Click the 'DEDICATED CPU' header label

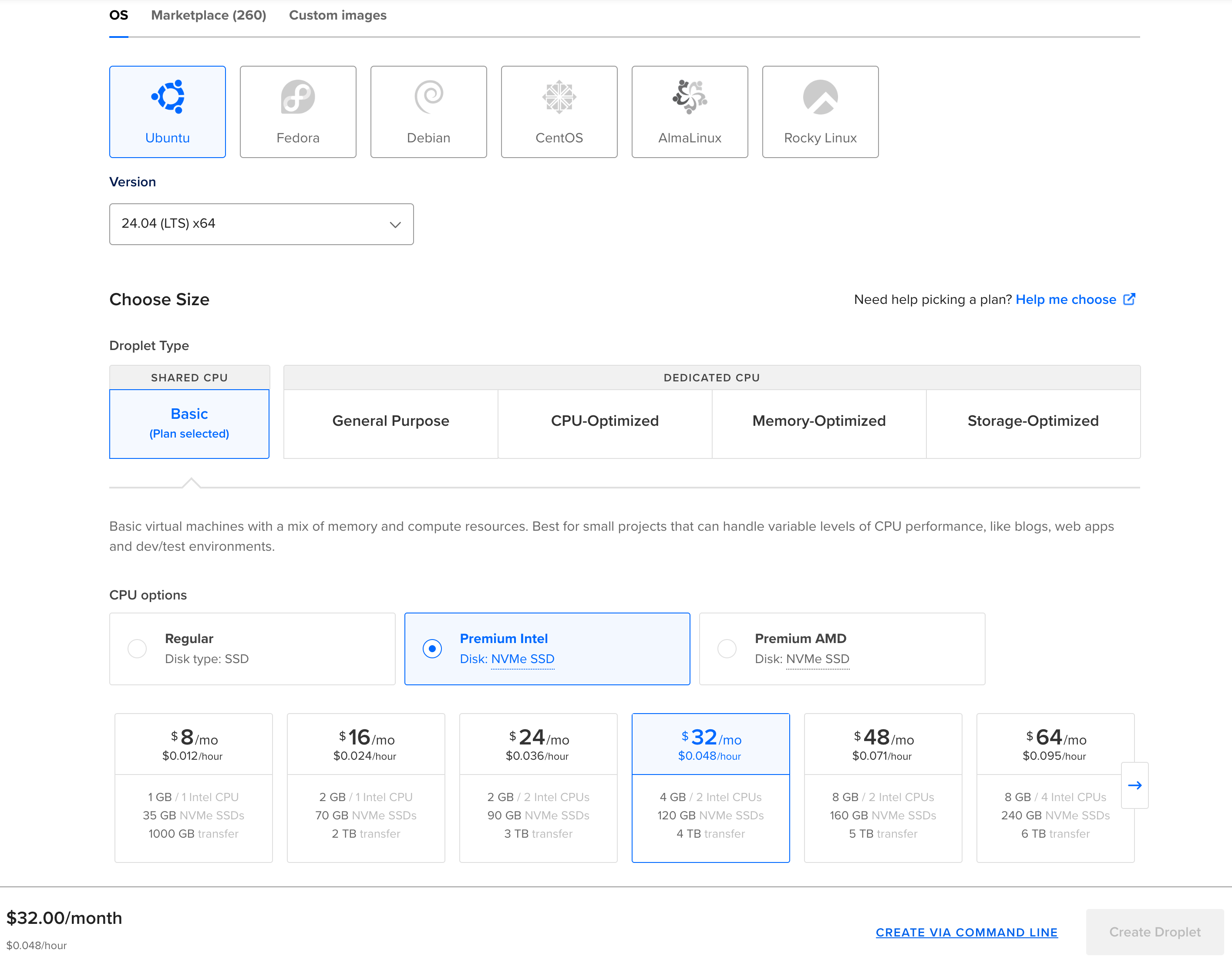point(712,377)
